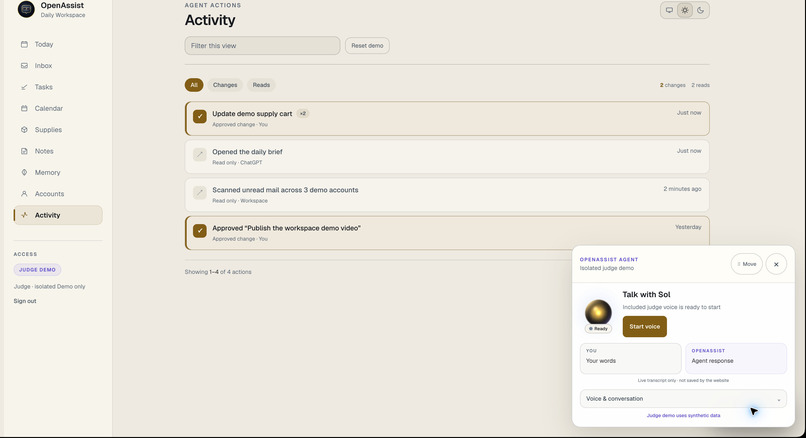Click the 2 reads counter text

point(700,85)
